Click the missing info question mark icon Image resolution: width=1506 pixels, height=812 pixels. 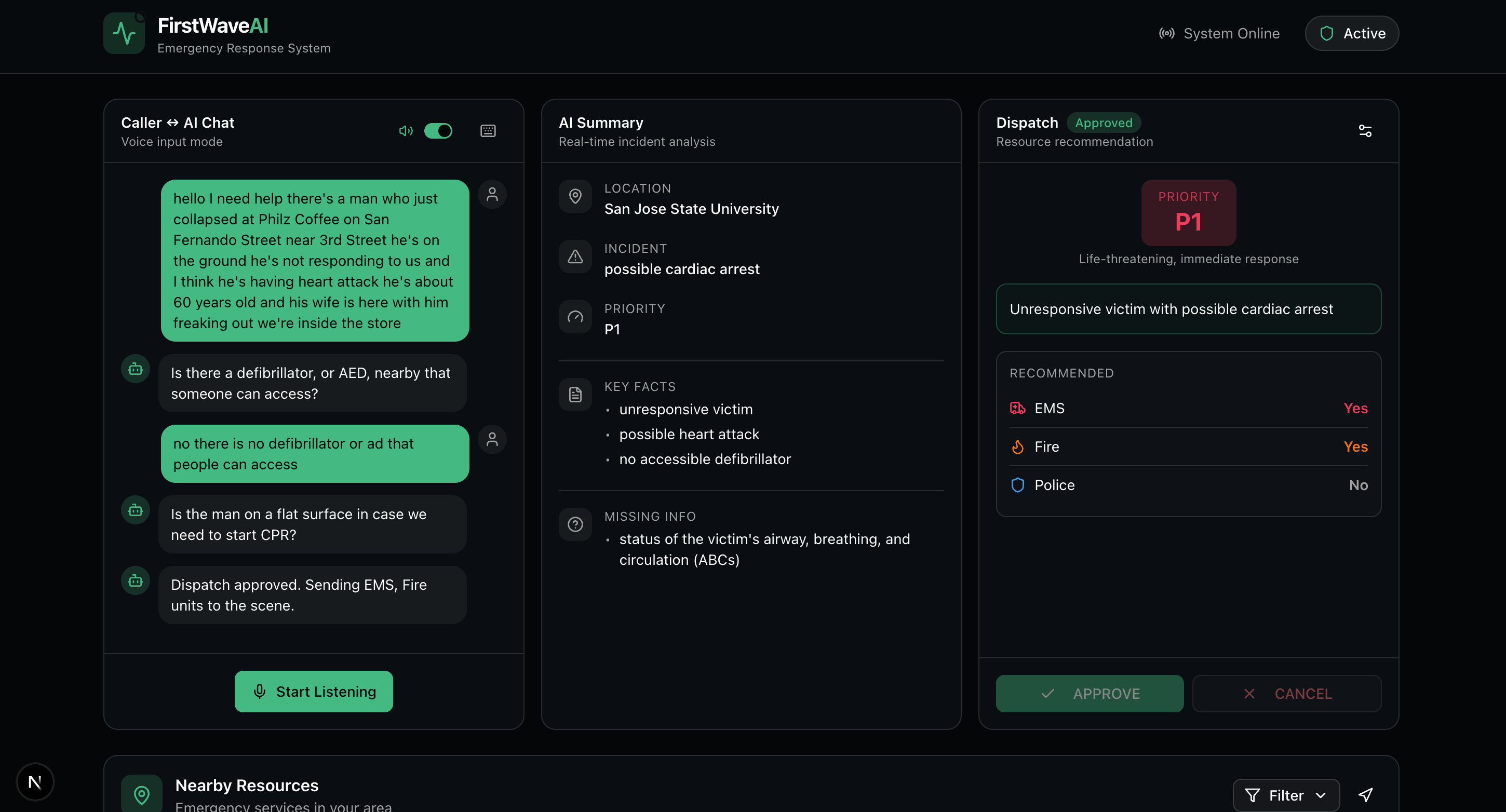pyautogui.click(x=575, y=524)
